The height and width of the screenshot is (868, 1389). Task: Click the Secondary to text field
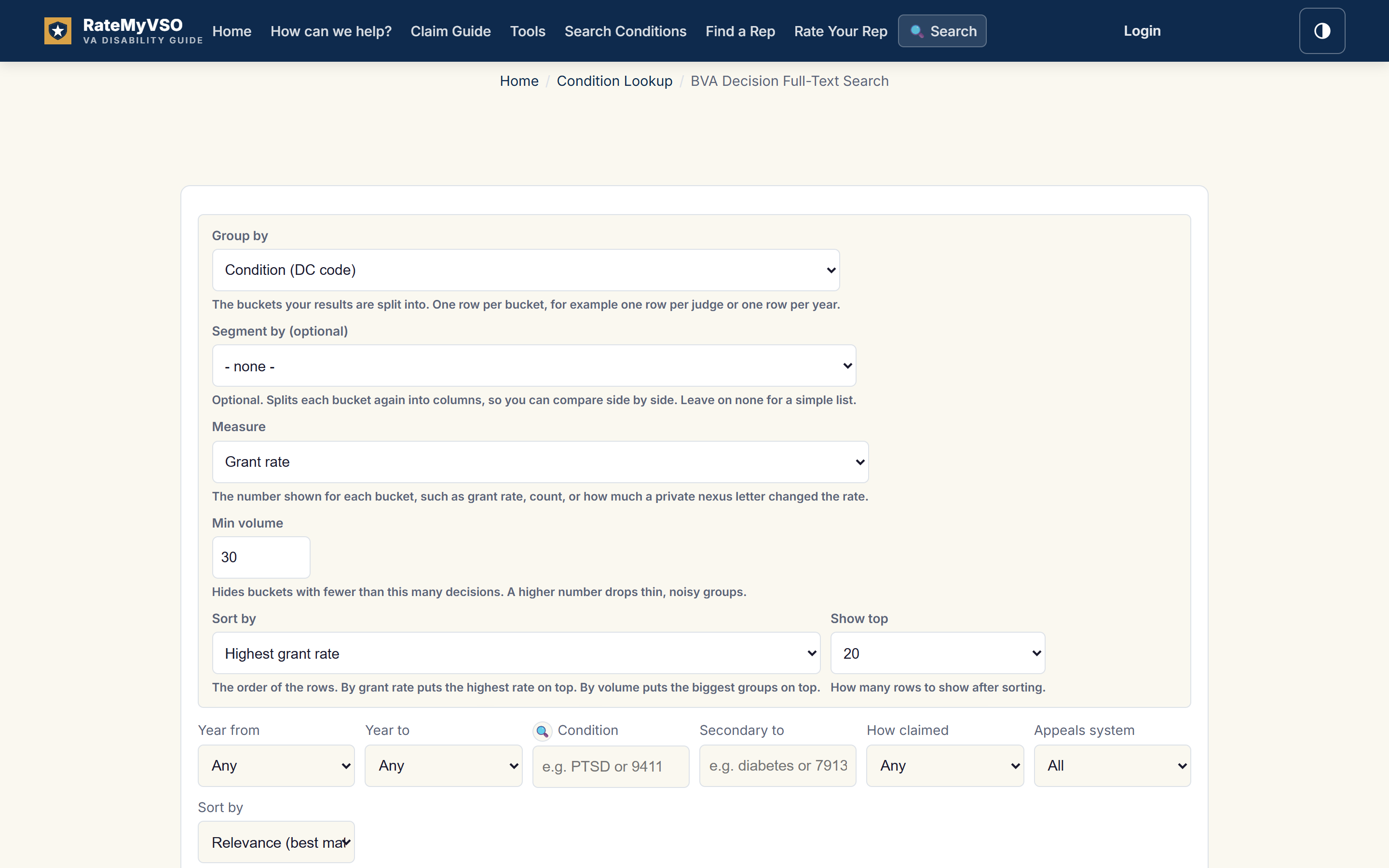777,766
